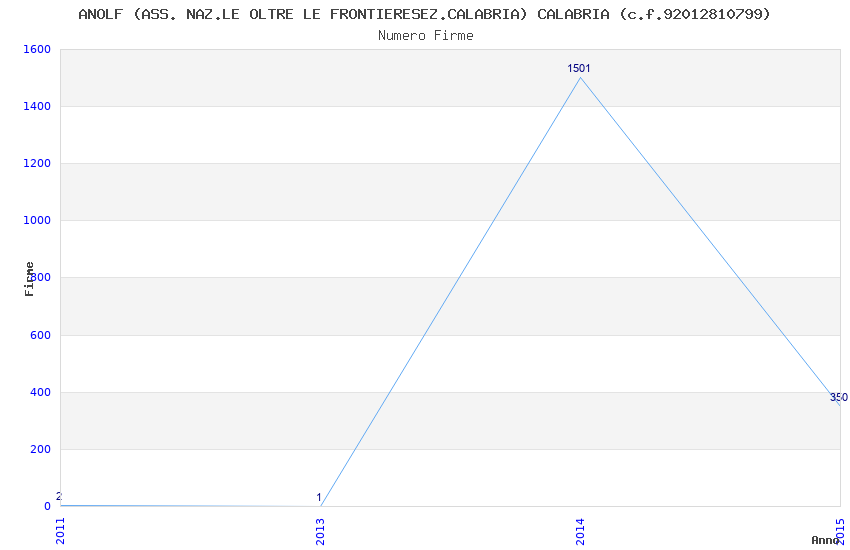Select the 2015 x-axis label
Viewport: 850px width, 550px height.
(x=841, y=532)
